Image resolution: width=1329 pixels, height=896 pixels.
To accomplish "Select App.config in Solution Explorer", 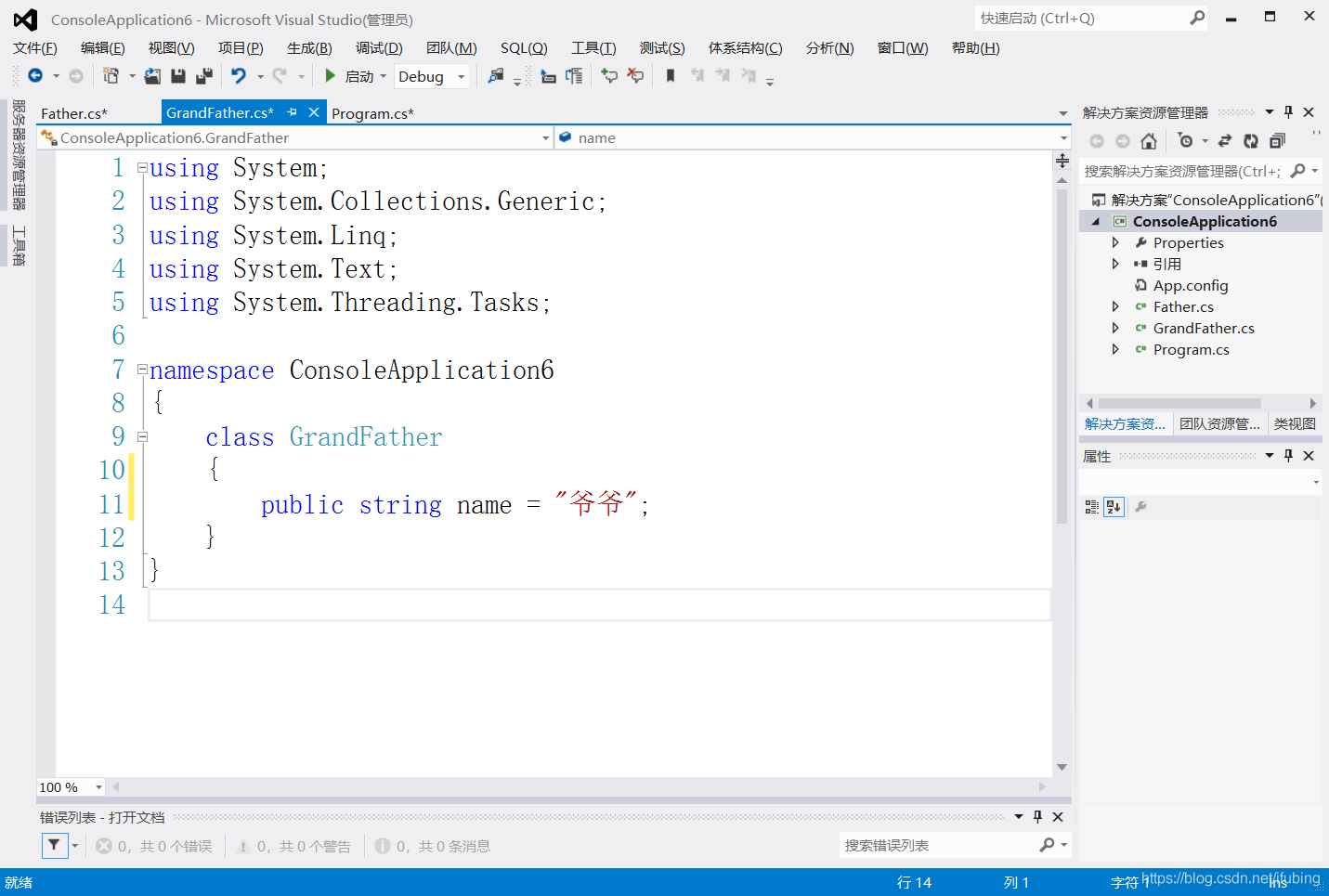I will coord(1191,285).
